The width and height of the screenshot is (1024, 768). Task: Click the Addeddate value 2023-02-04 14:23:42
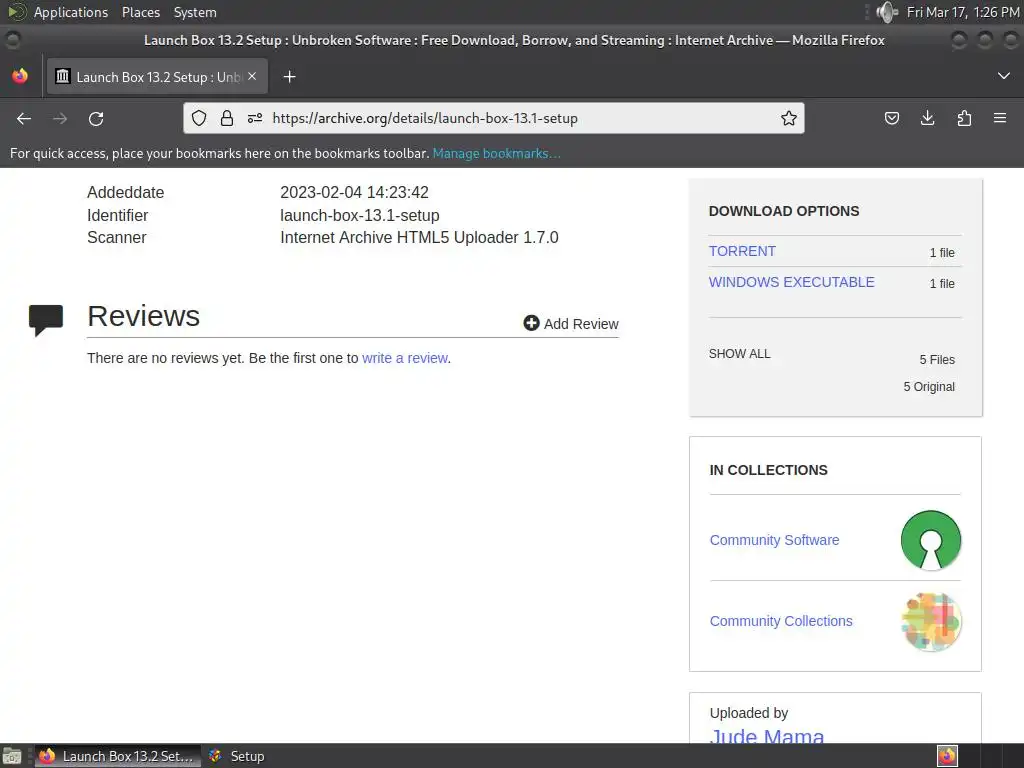click(355, 193)
